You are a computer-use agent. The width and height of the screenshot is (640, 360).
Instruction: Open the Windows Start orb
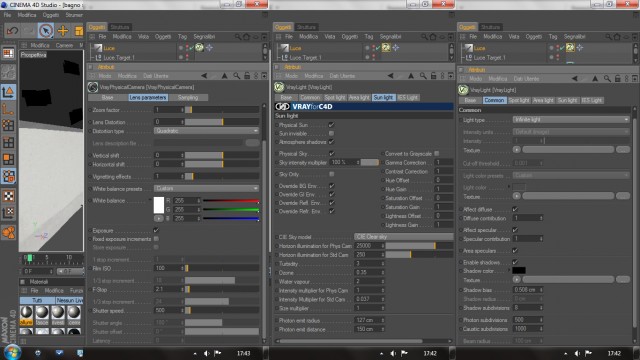[x=12, y=353]
